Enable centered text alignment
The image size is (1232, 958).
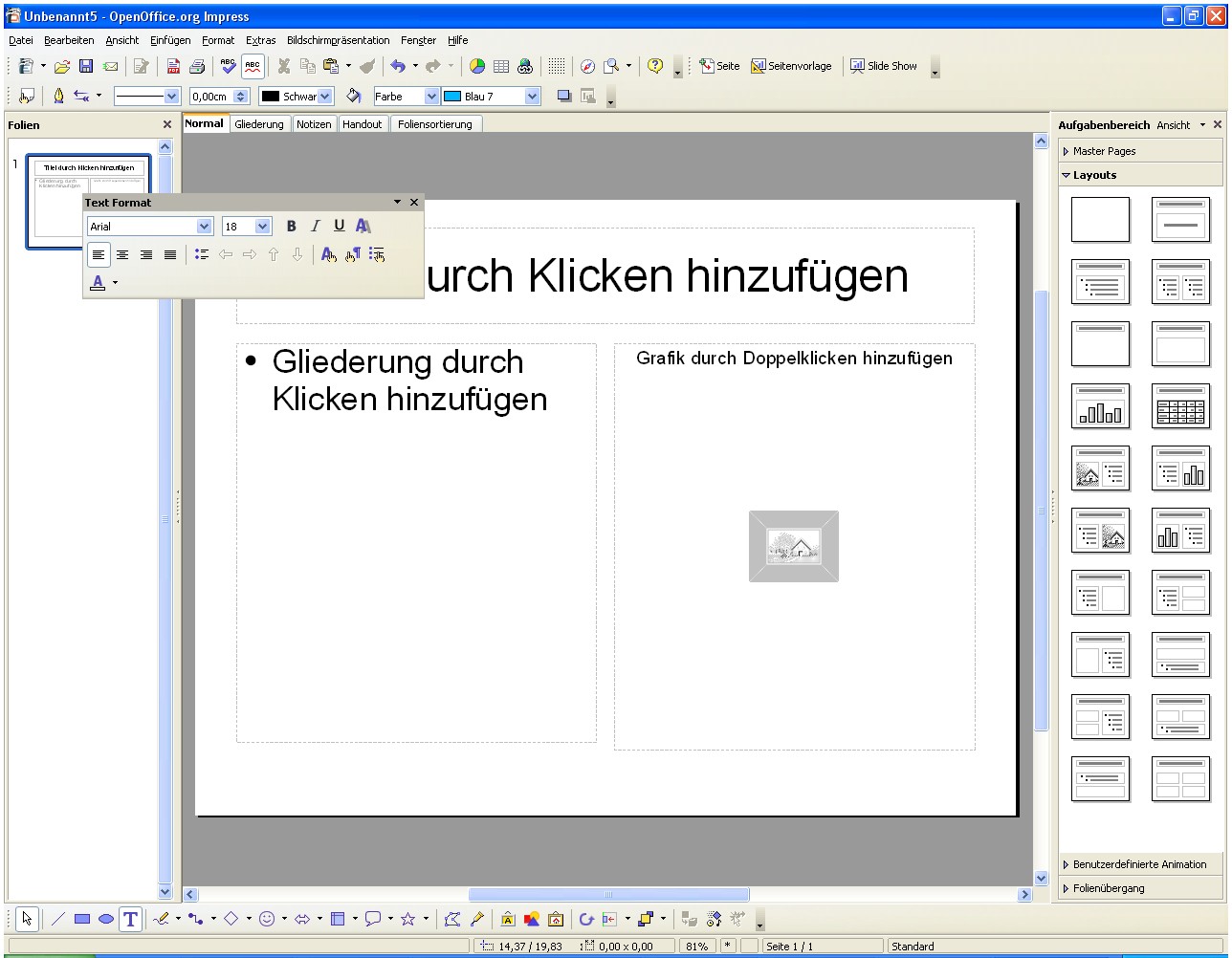[122, 254]
